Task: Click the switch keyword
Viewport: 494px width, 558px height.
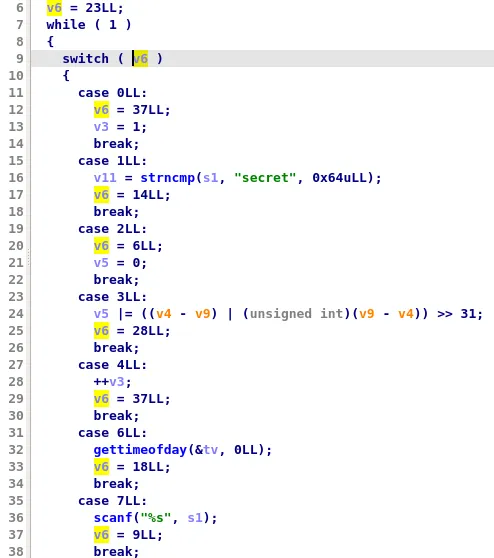Action: (x=85, y=58)
